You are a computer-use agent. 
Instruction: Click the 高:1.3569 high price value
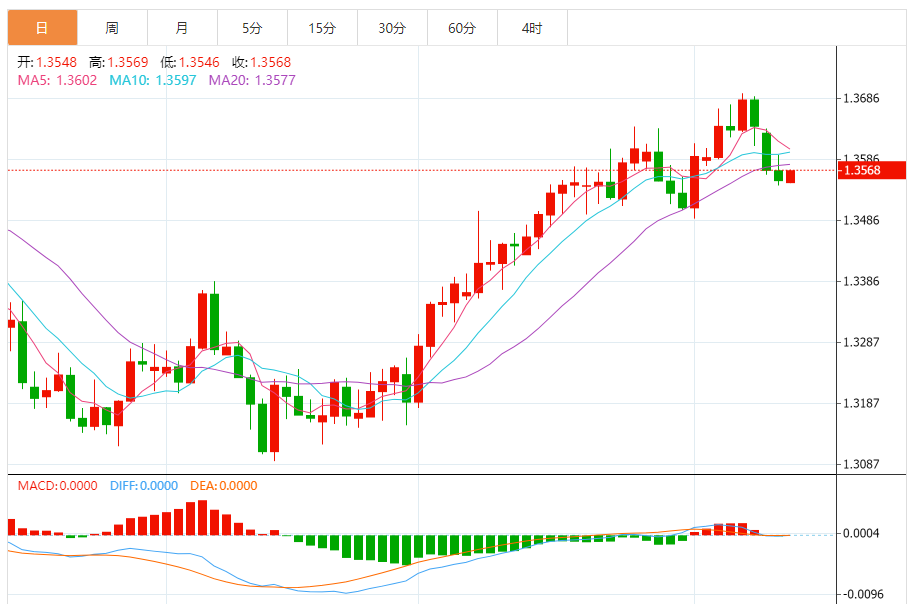tap(118, 62)
